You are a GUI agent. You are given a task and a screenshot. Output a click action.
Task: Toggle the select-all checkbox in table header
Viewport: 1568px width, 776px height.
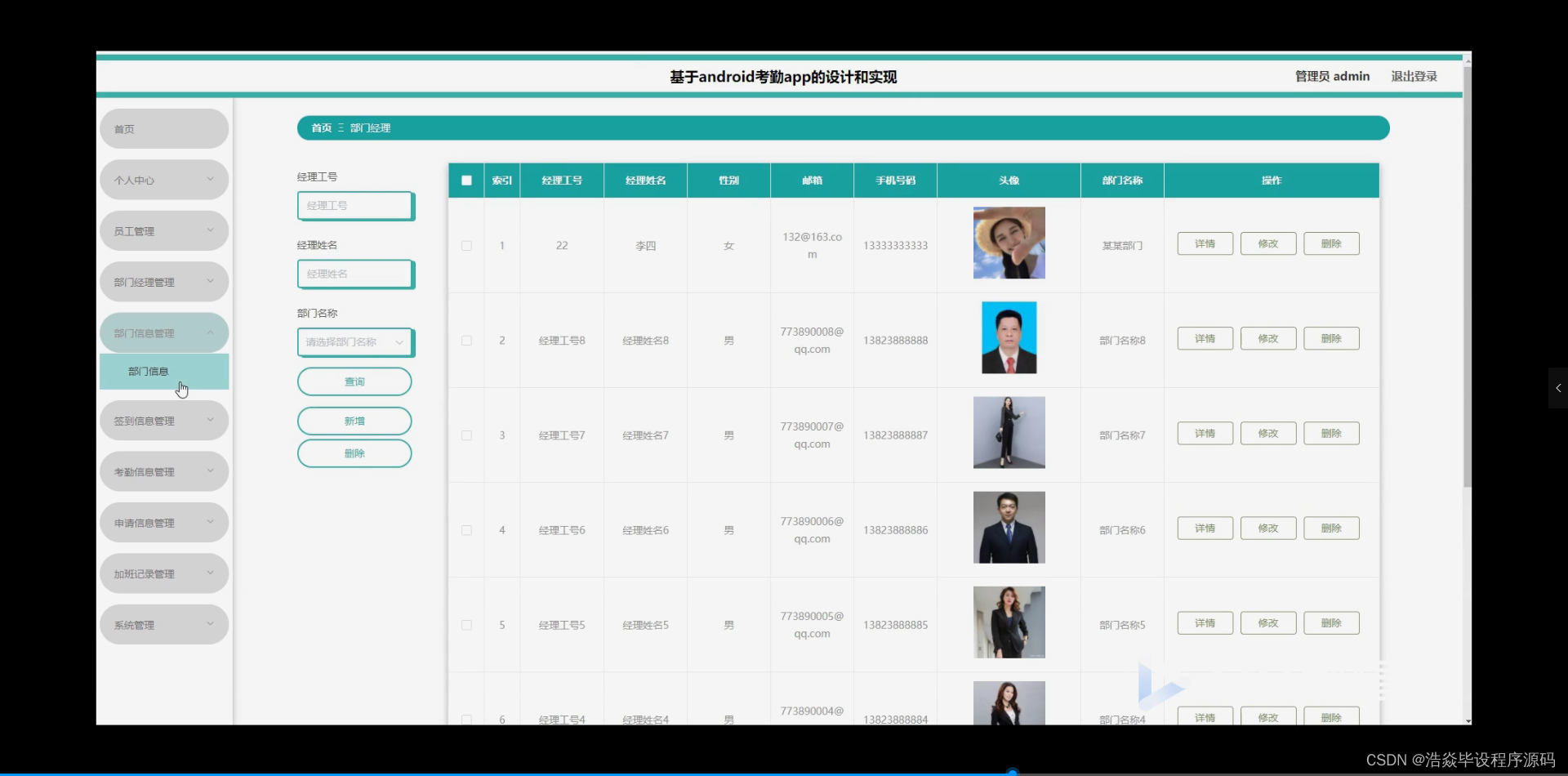[x=466, y=181]
